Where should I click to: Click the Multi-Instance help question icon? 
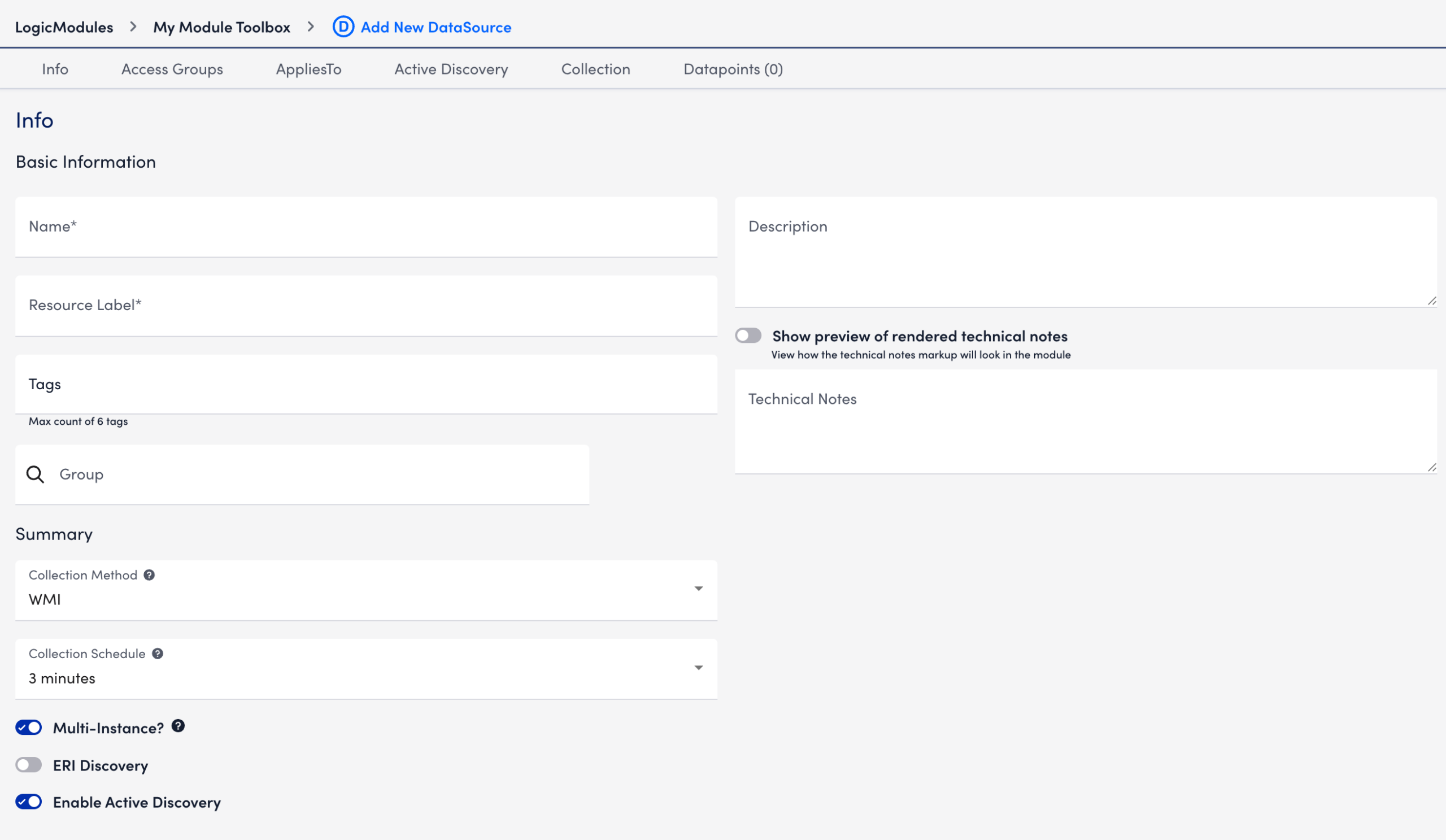tap(178, 726)
